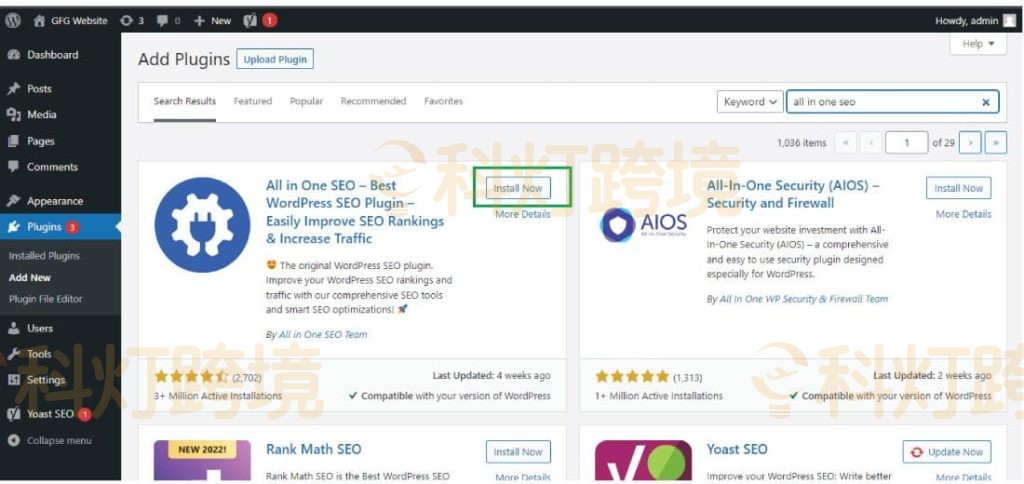Viewport: 1024px width, 484px height.
Task: Click the WordPress logo in admin bar
Action: pyautogui.click(x=13, y=20)
